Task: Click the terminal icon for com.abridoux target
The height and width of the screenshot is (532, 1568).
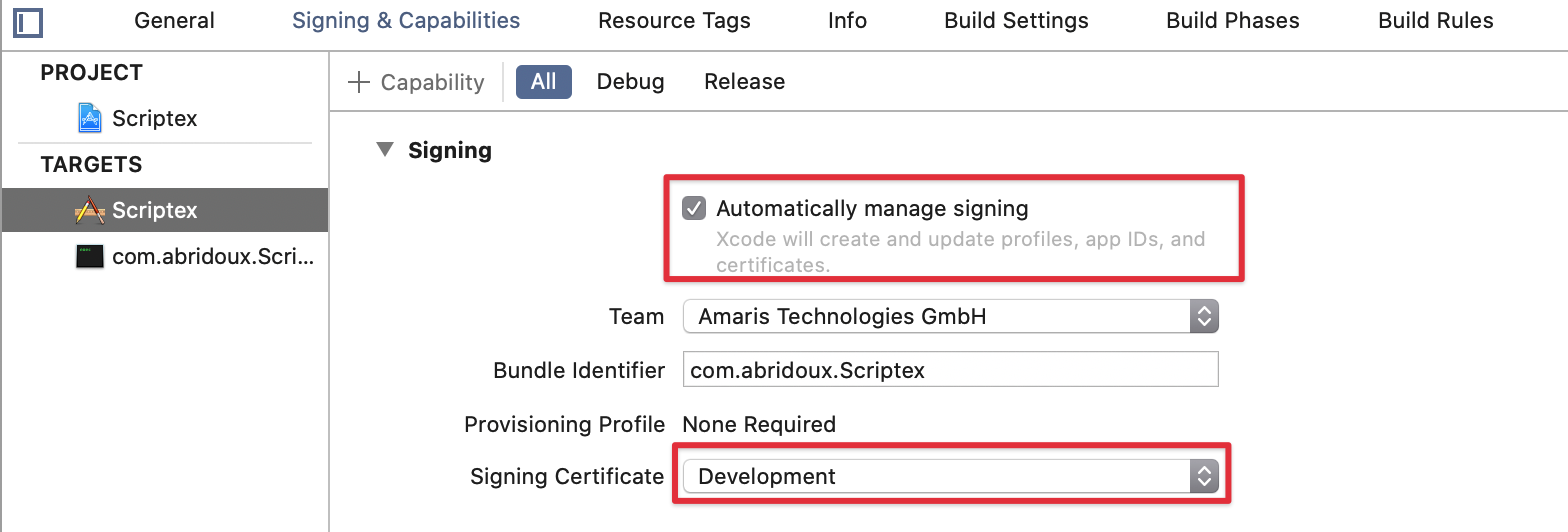Action: point(90,257)
